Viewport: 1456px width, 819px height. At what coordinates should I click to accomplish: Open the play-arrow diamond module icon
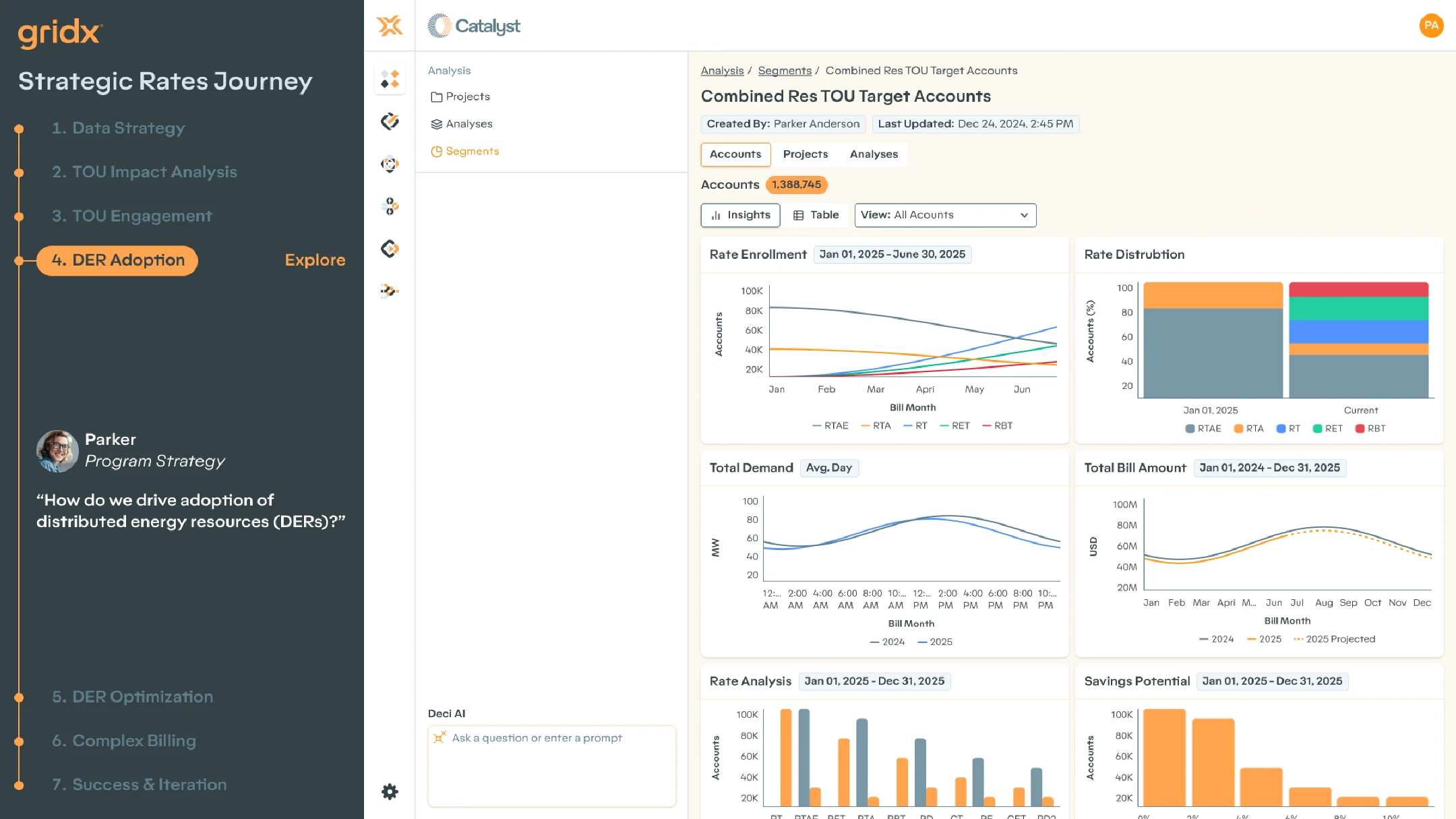(x=390, y=249)
